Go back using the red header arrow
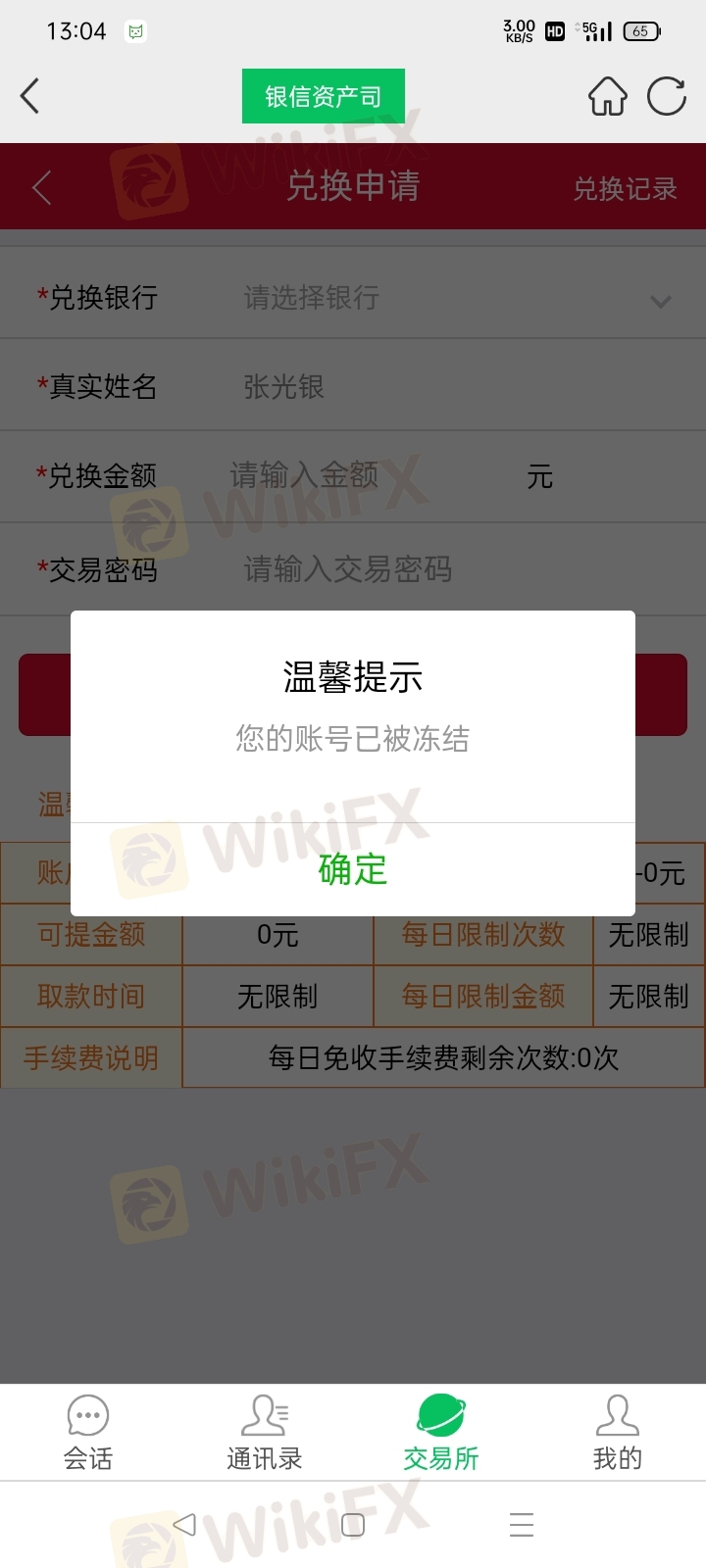The image size is (706, 1568). click(41, 188)
